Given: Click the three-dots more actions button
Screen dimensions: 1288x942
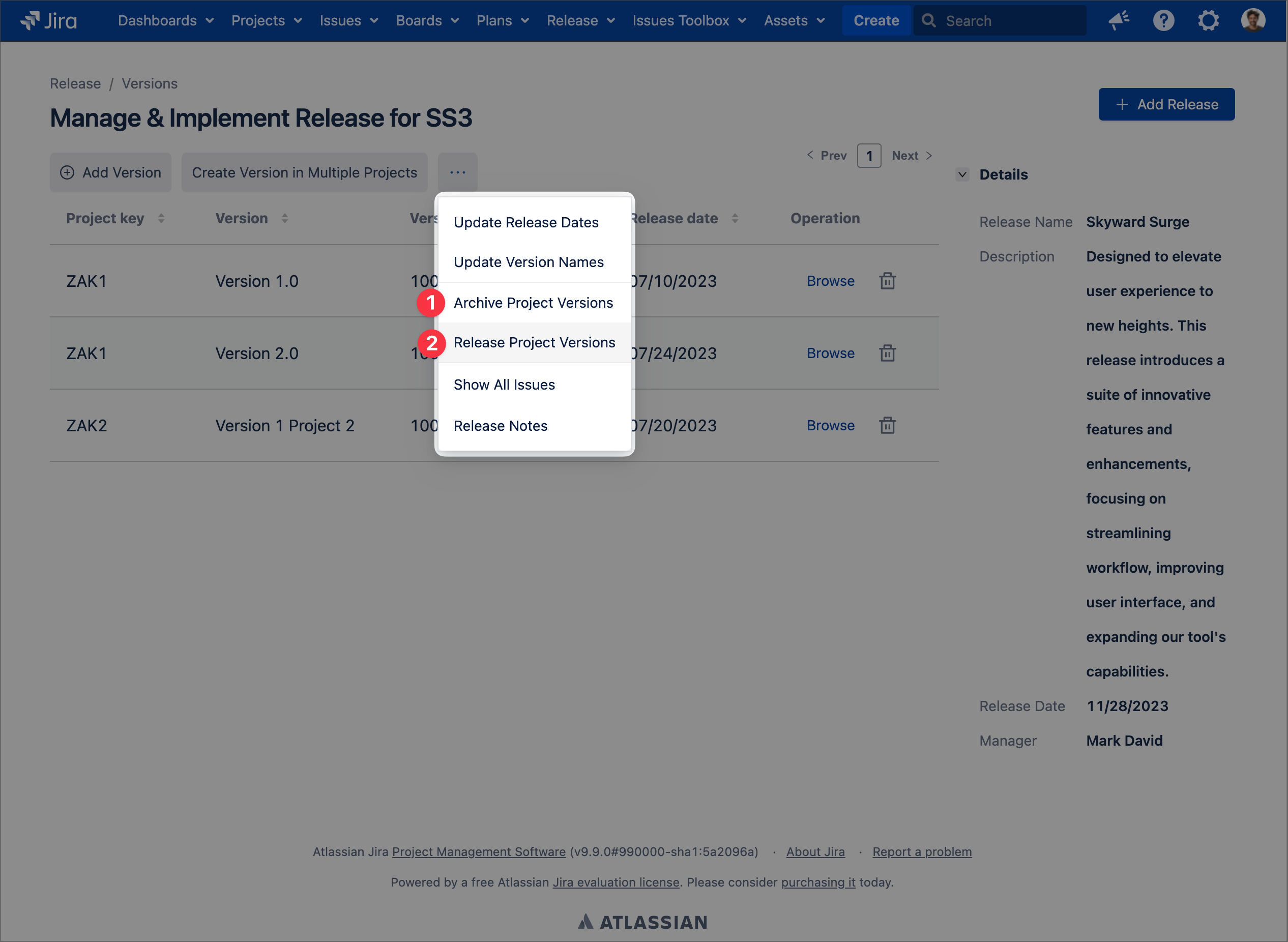Looking at the screenshot, I should [x=457, y=172].
